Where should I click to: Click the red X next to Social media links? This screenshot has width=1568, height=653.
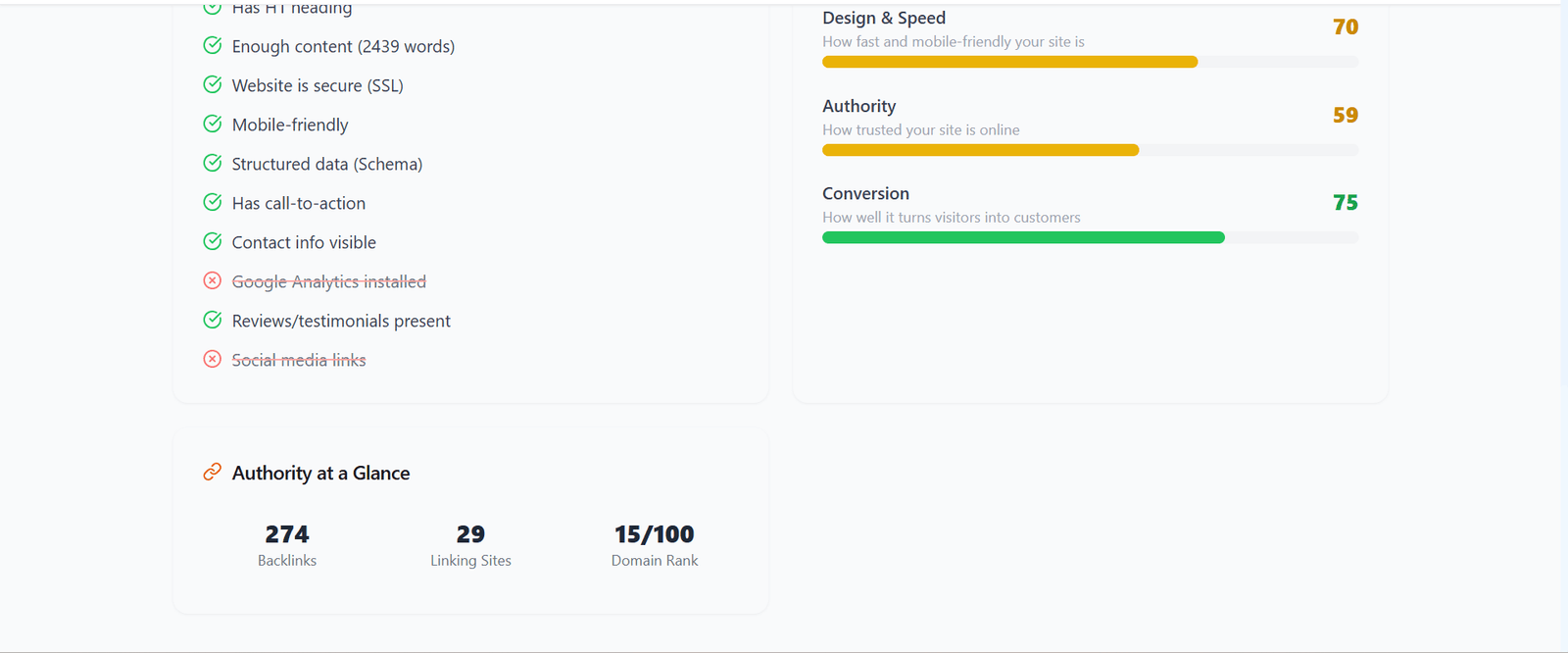(x=213, y=359)
